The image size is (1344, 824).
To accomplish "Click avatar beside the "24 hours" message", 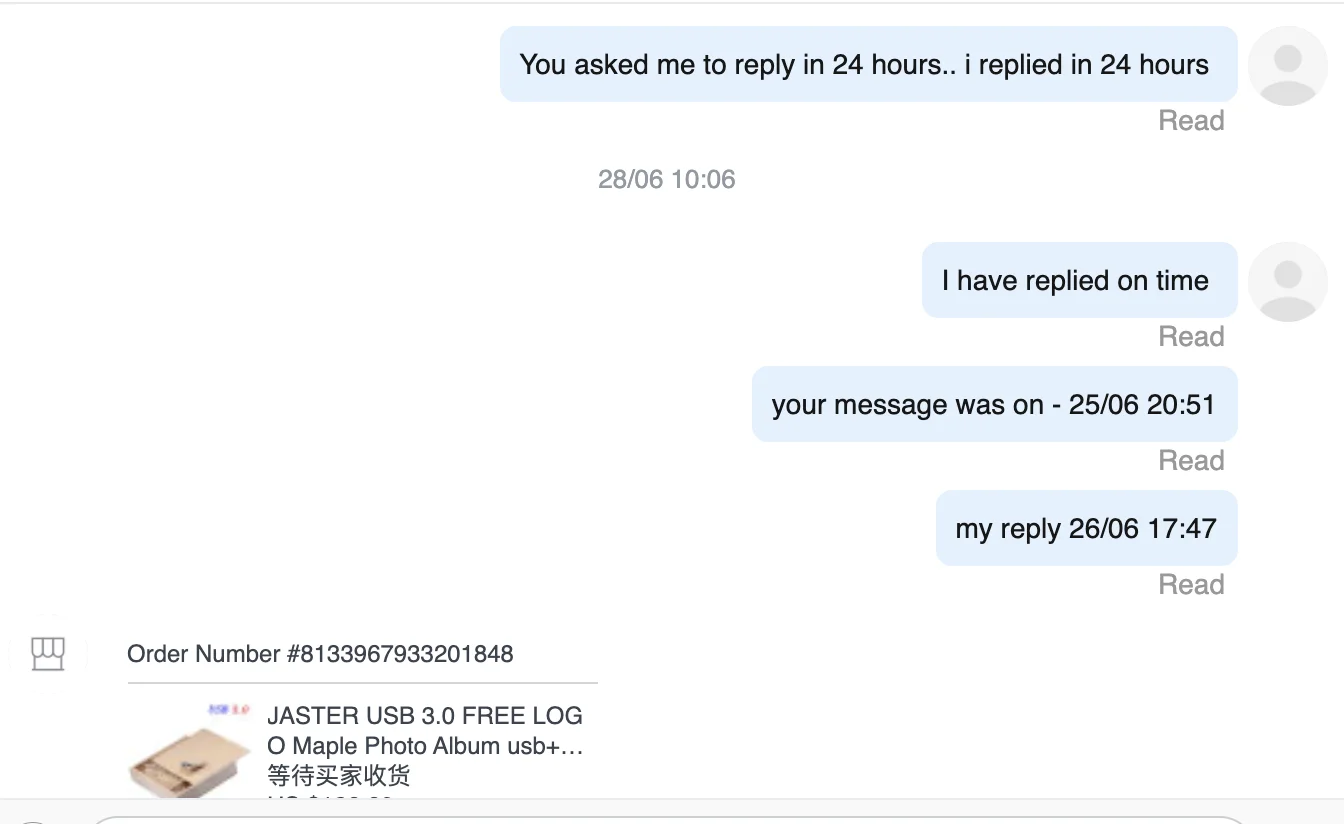I will click(1288, 65).
